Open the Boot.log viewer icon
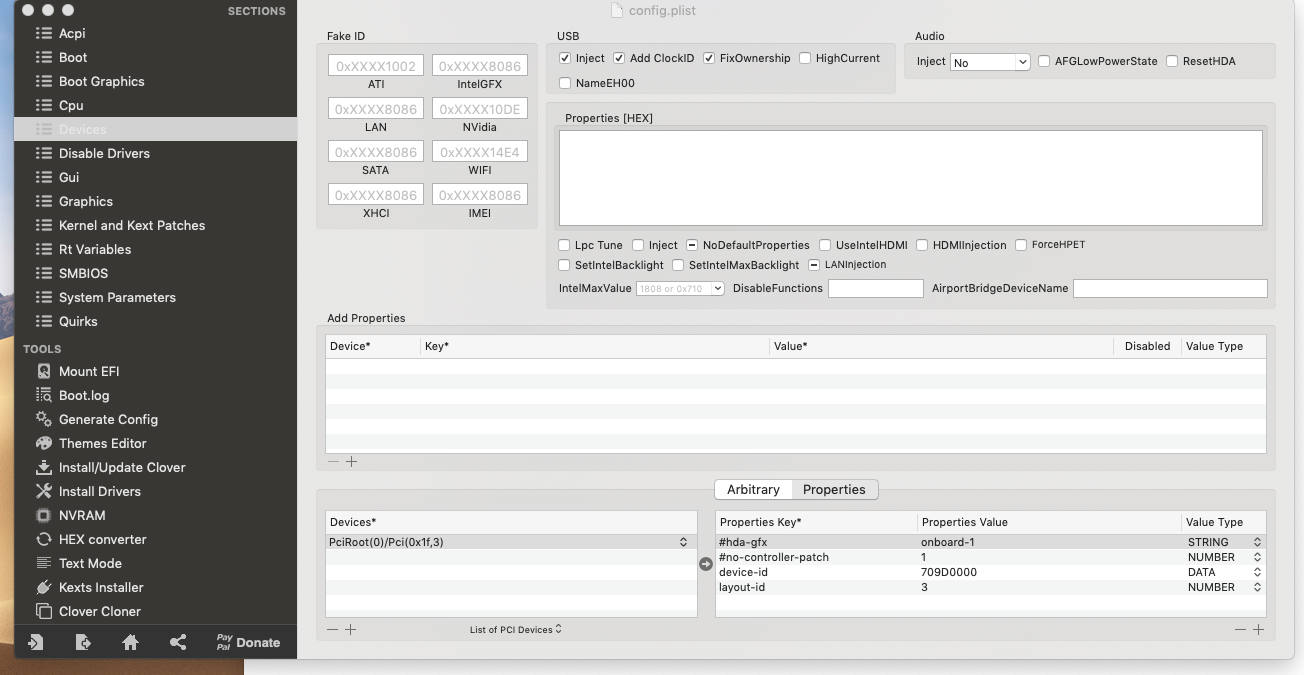The image size is (1304, 675). pos(43,395)
